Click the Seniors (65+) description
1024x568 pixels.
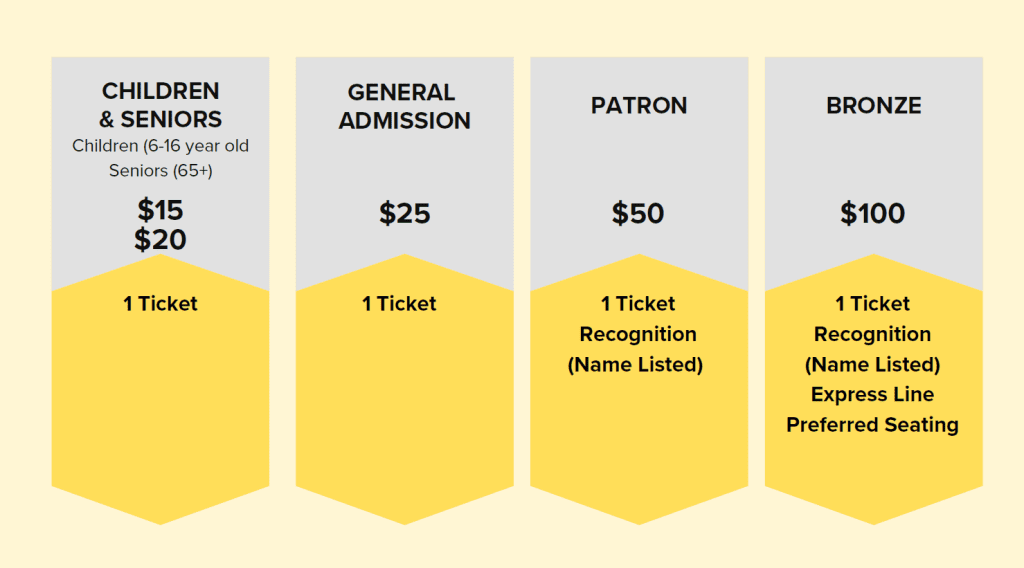point(161,171)
